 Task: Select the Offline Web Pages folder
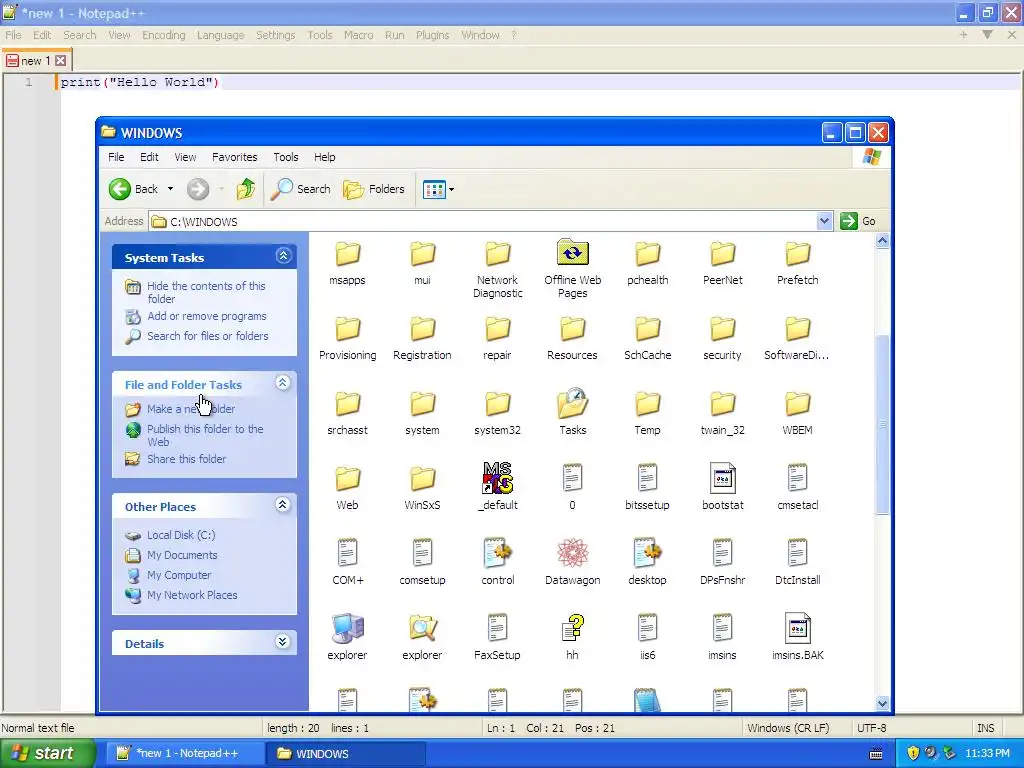pos(573,255)
